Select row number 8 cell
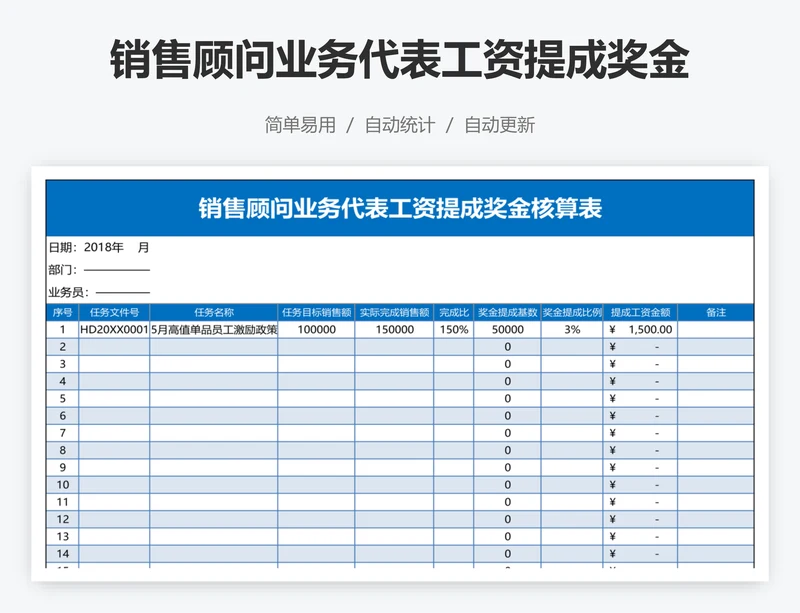The height and width of the screenshot is (613, 800). click(63, 450)
